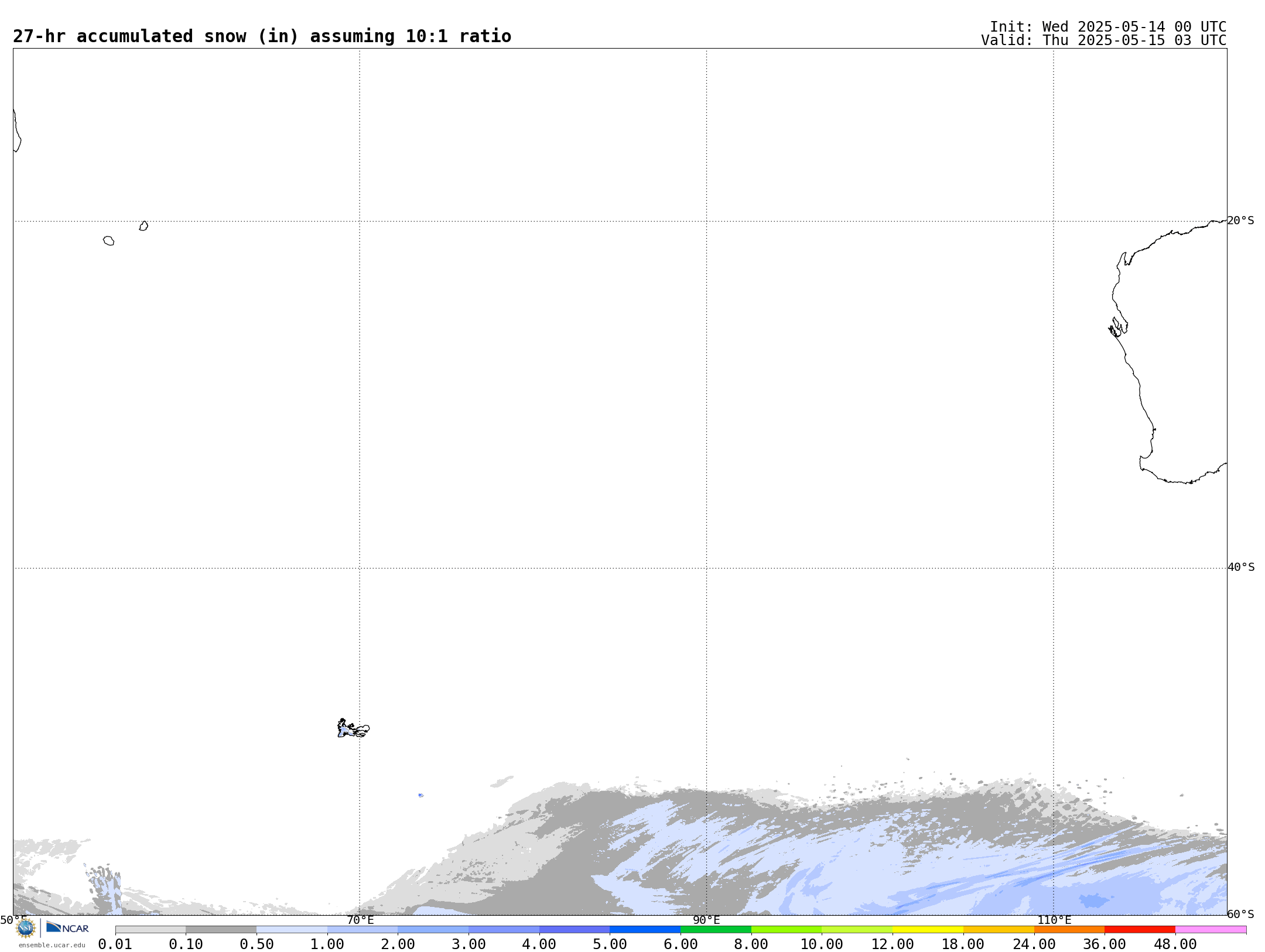The width and height of the screenshot is (1265, 952).
Task: Pick the light gray 0.01–0.10 legend swatch
Action: coord(151,930)
